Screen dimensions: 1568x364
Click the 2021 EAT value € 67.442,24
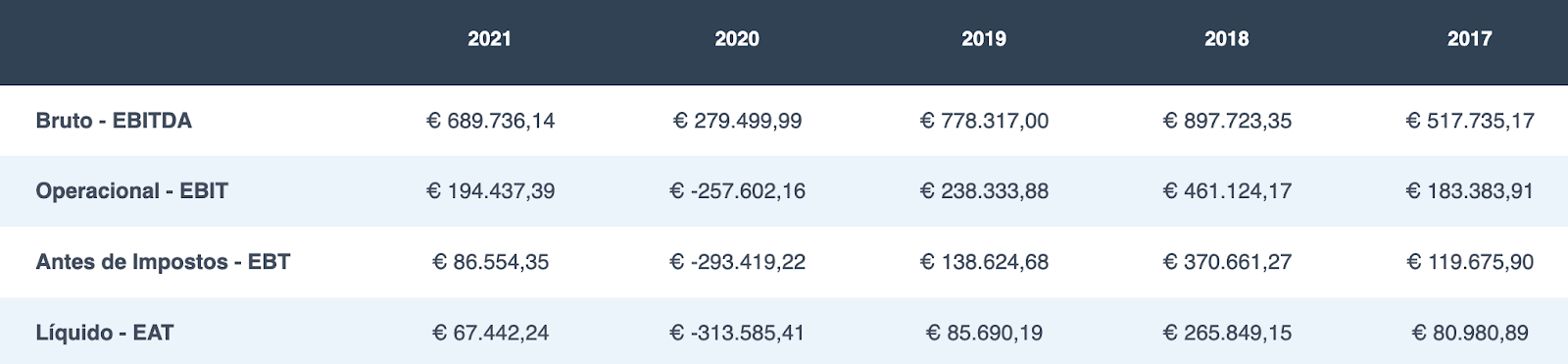click(490, 333)
